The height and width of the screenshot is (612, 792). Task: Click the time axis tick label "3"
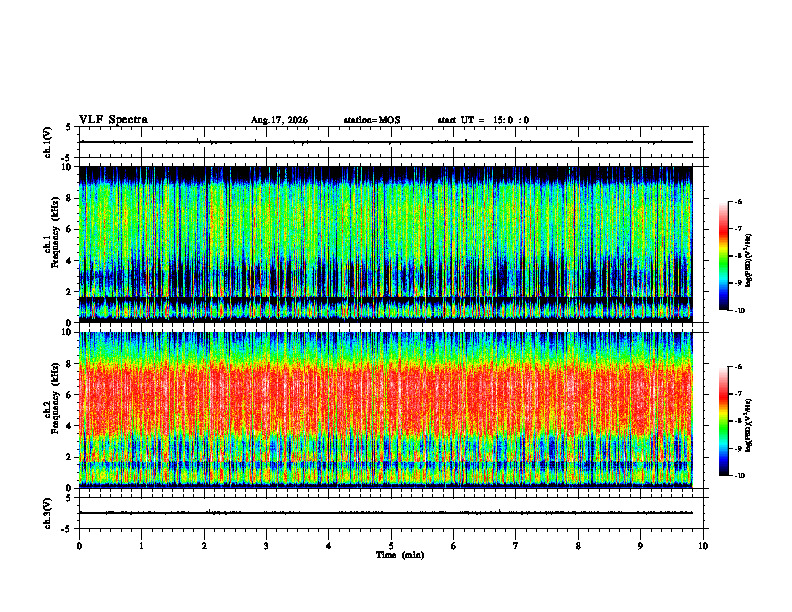pyautogui.click(x=266, y=546)
